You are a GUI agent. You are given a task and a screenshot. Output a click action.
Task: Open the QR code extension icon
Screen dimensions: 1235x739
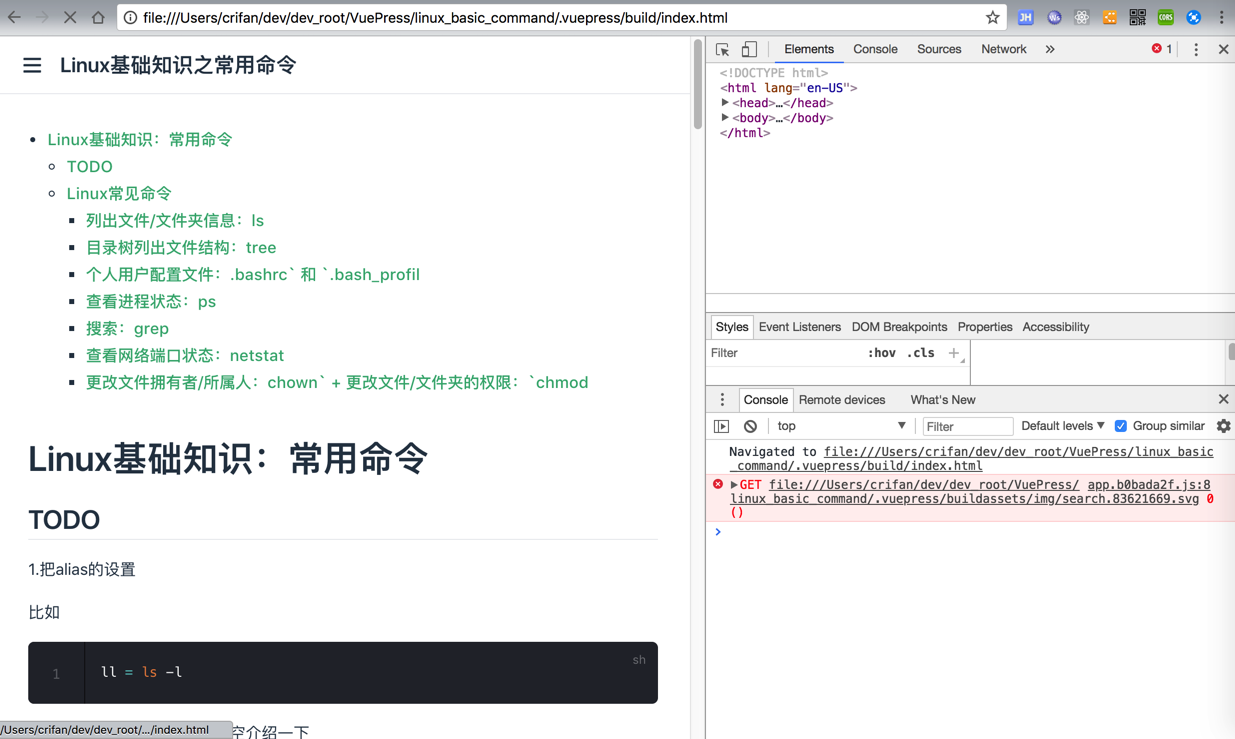point(1137,17)
